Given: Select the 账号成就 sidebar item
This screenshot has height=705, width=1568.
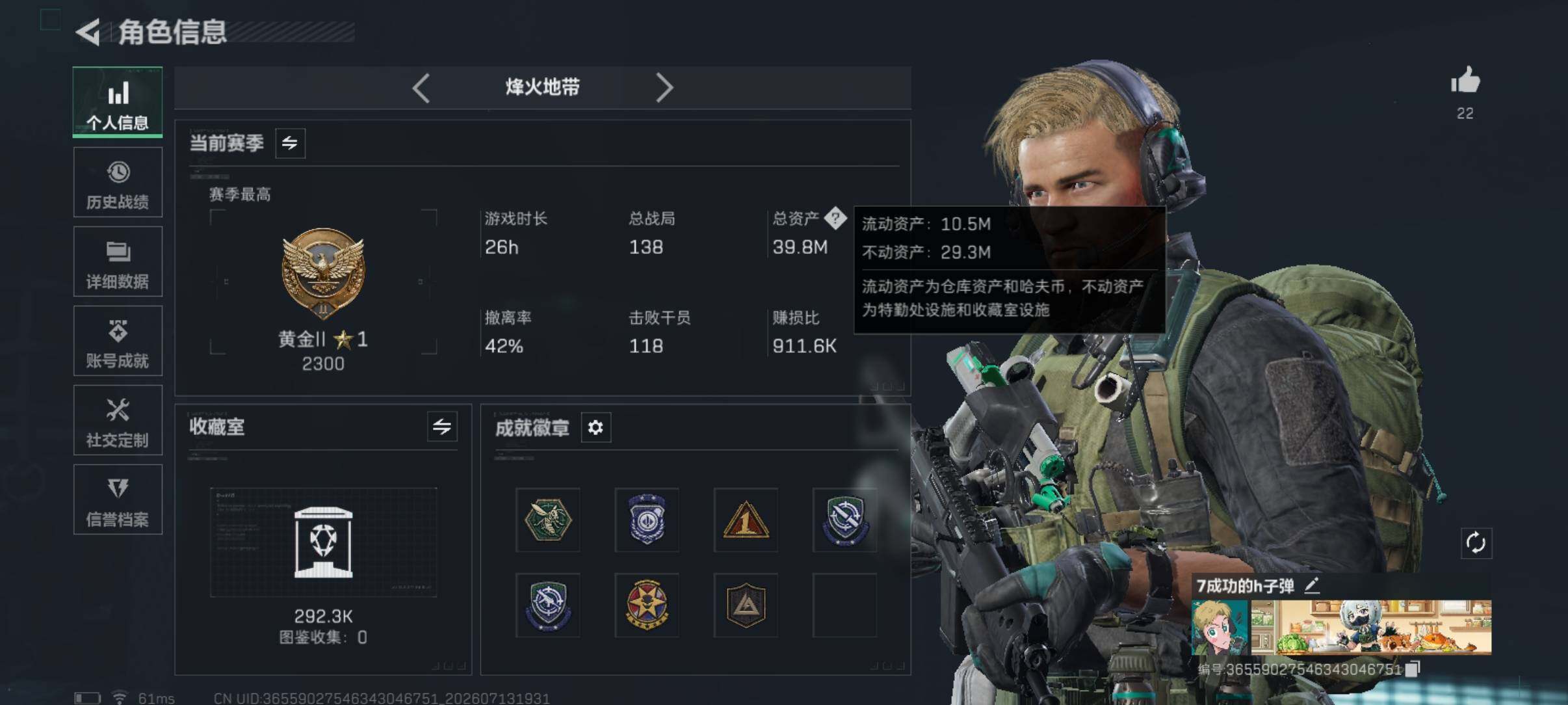Looking at the screenshot, I should 118,341.
